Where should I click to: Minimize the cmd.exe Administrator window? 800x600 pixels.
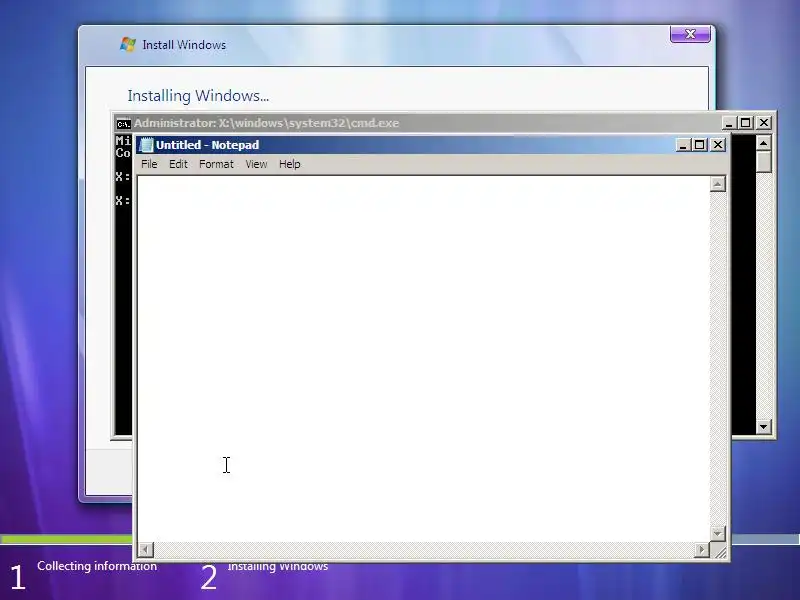pyautogui.click(x=729, y=123)
